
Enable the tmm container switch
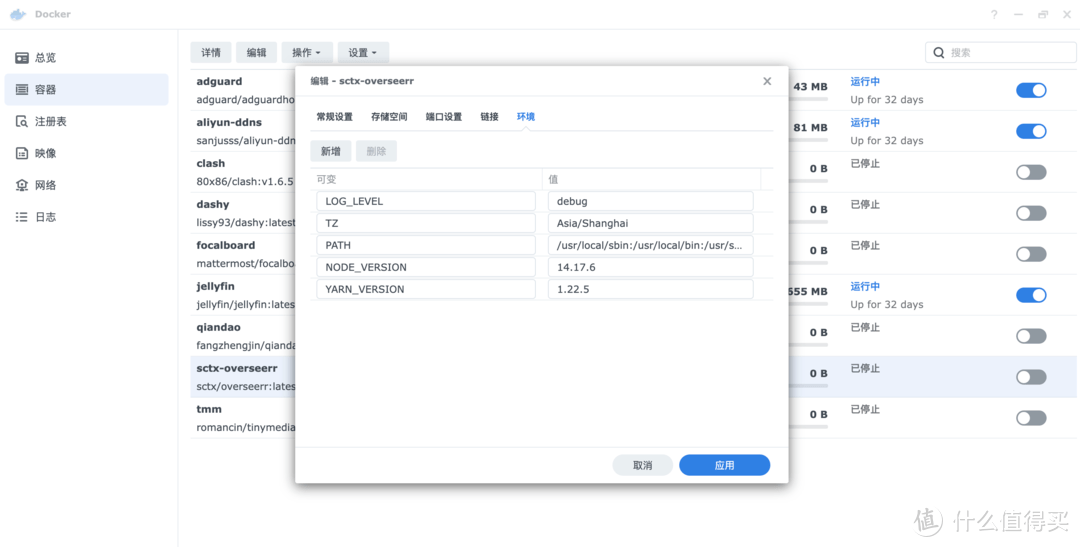[x=1031, y=418]
